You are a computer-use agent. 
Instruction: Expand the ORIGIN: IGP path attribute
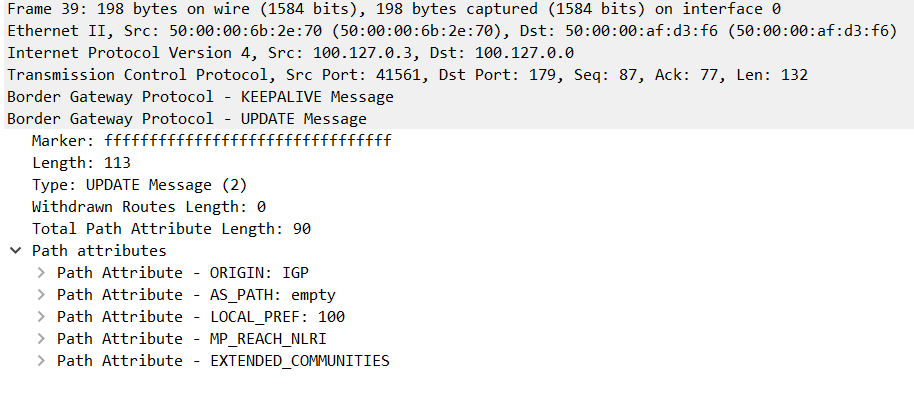tap(41, 273)
